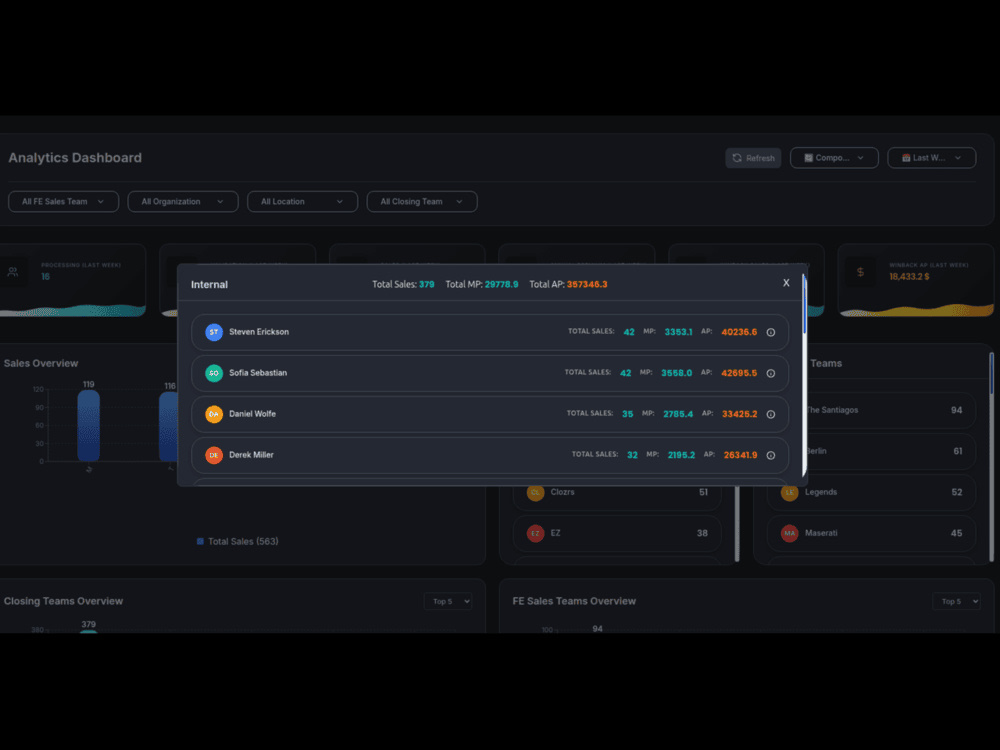Open the All FE Sales Team filter
This screenshot has width=1000, height=750.
click(x=63, y=202)
